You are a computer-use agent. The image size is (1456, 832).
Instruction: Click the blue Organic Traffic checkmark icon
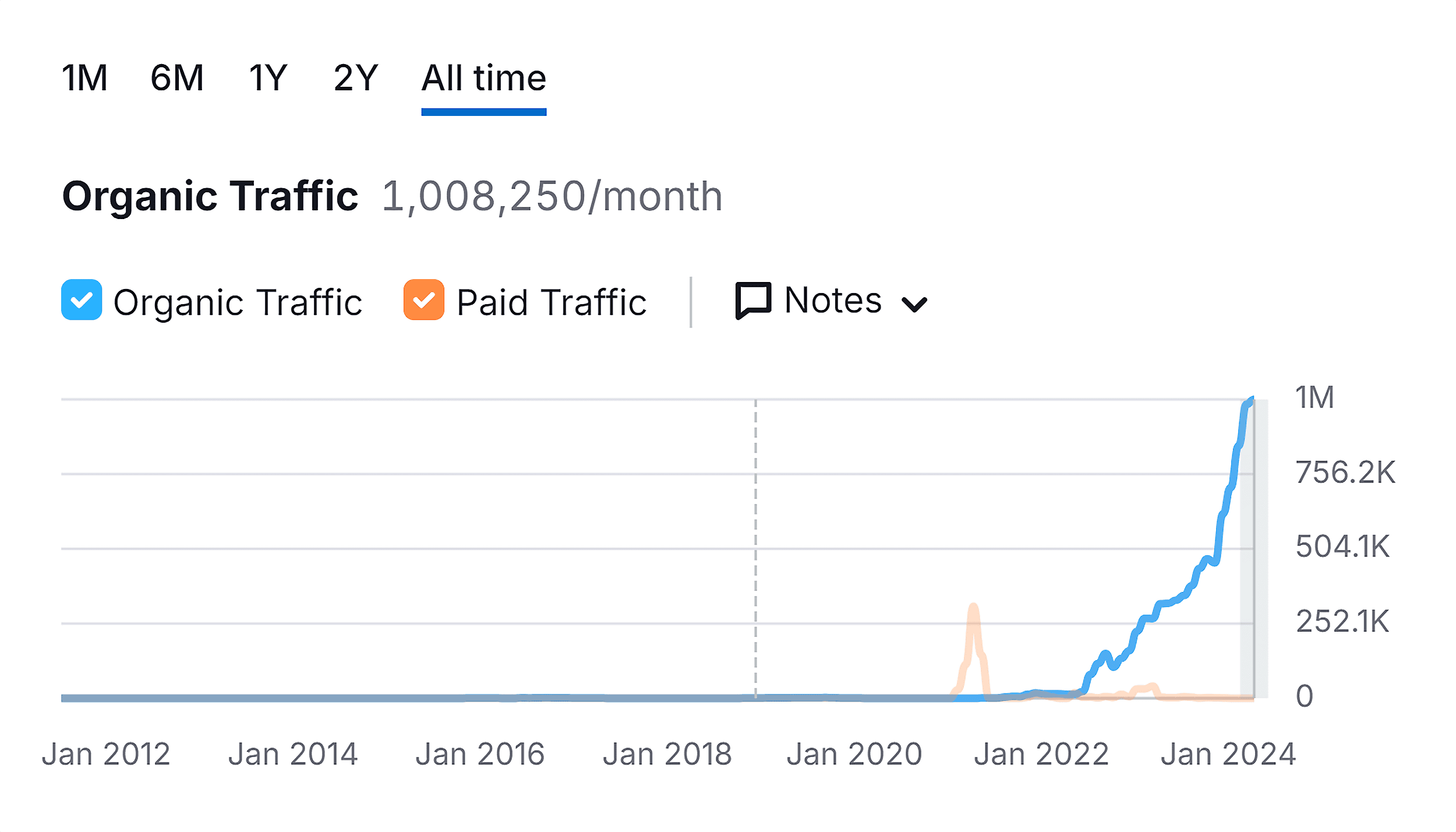point(81,301)
